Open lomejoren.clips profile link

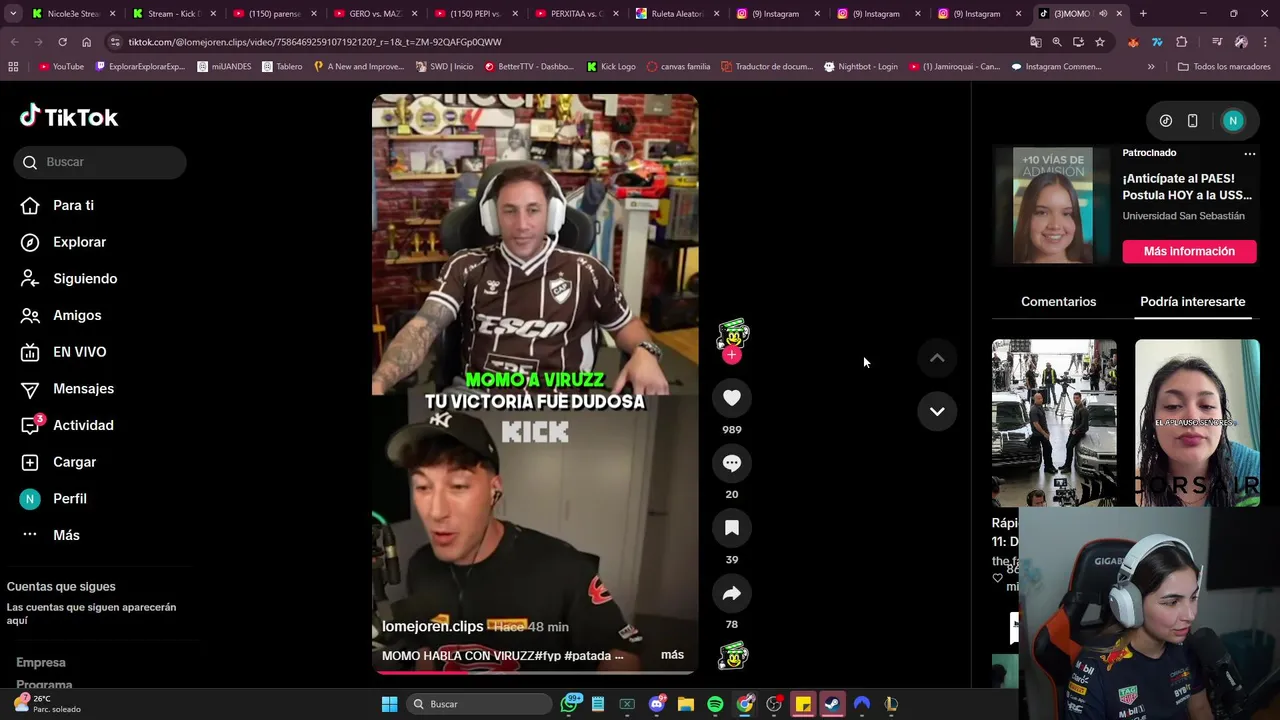[433, 626]
